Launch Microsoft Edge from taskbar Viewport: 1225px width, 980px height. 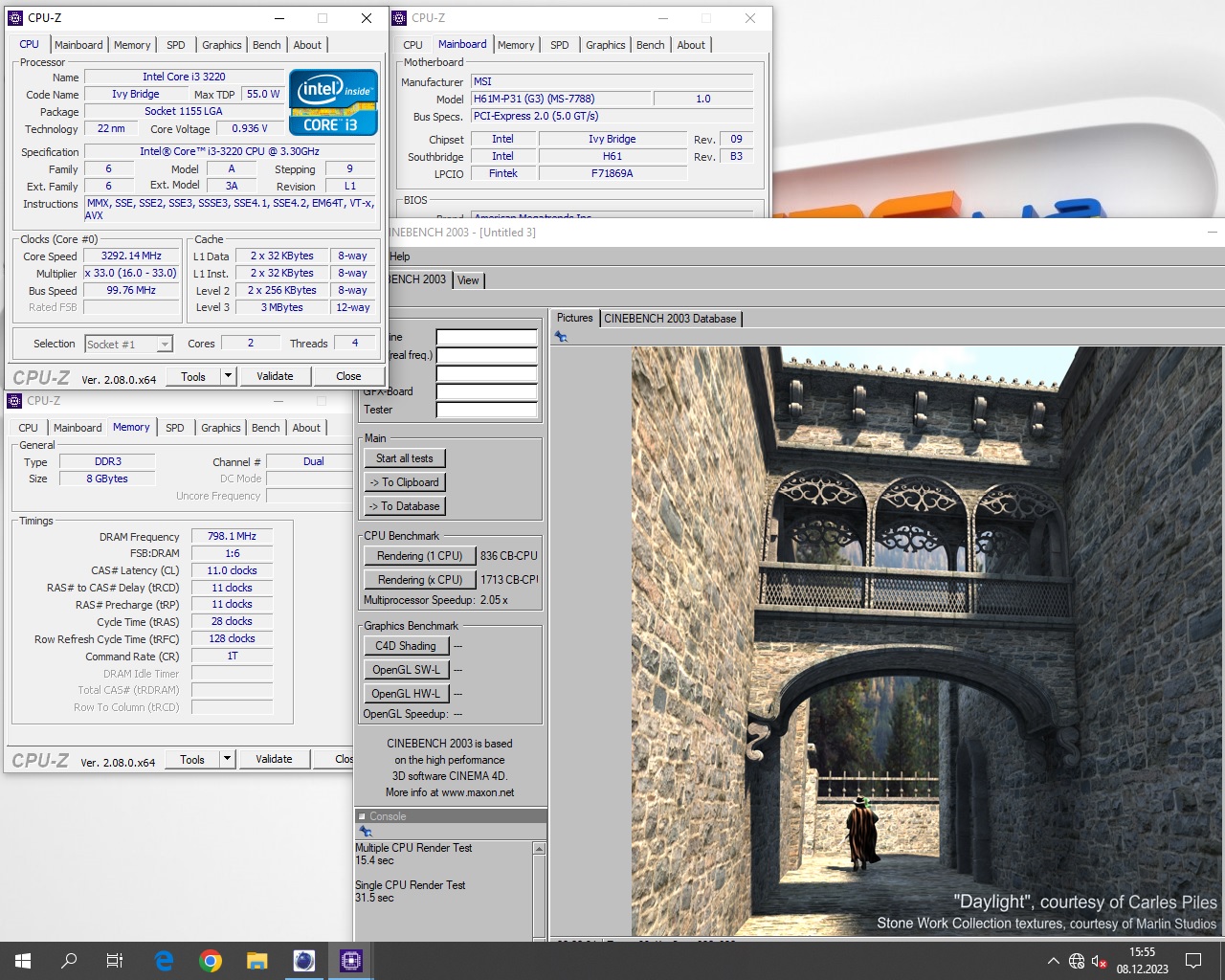pos(164,961)
